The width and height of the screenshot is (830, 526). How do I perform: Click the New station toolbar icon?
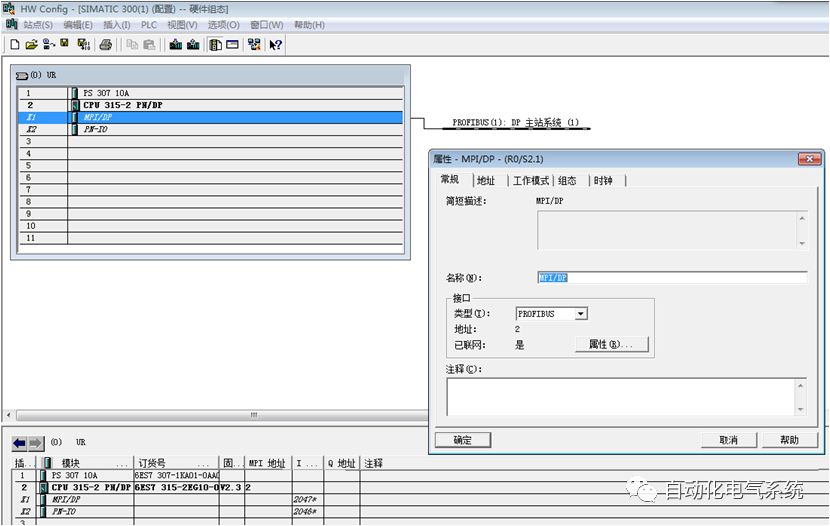15,45
